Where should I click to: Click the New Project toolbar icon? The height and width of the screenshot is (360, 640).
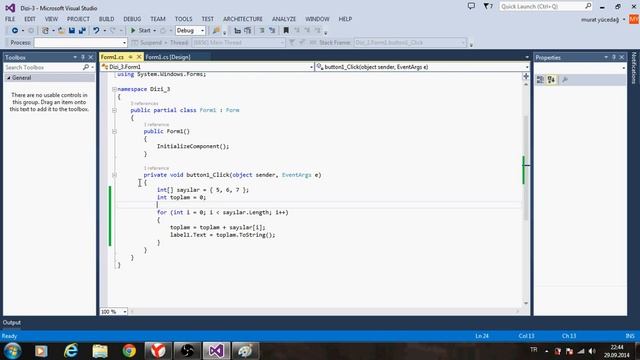coord(45,31)
